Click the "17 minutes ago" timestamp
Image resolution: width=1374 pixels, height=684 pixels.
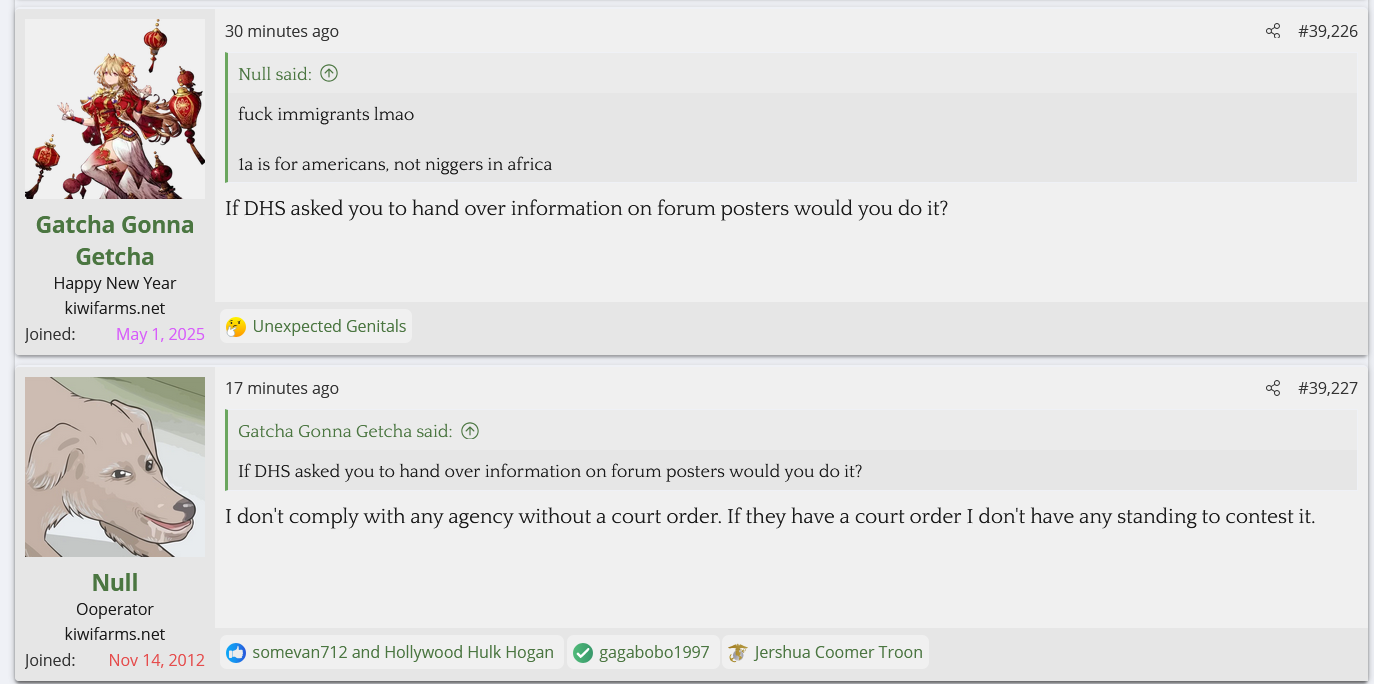[282, 388]
